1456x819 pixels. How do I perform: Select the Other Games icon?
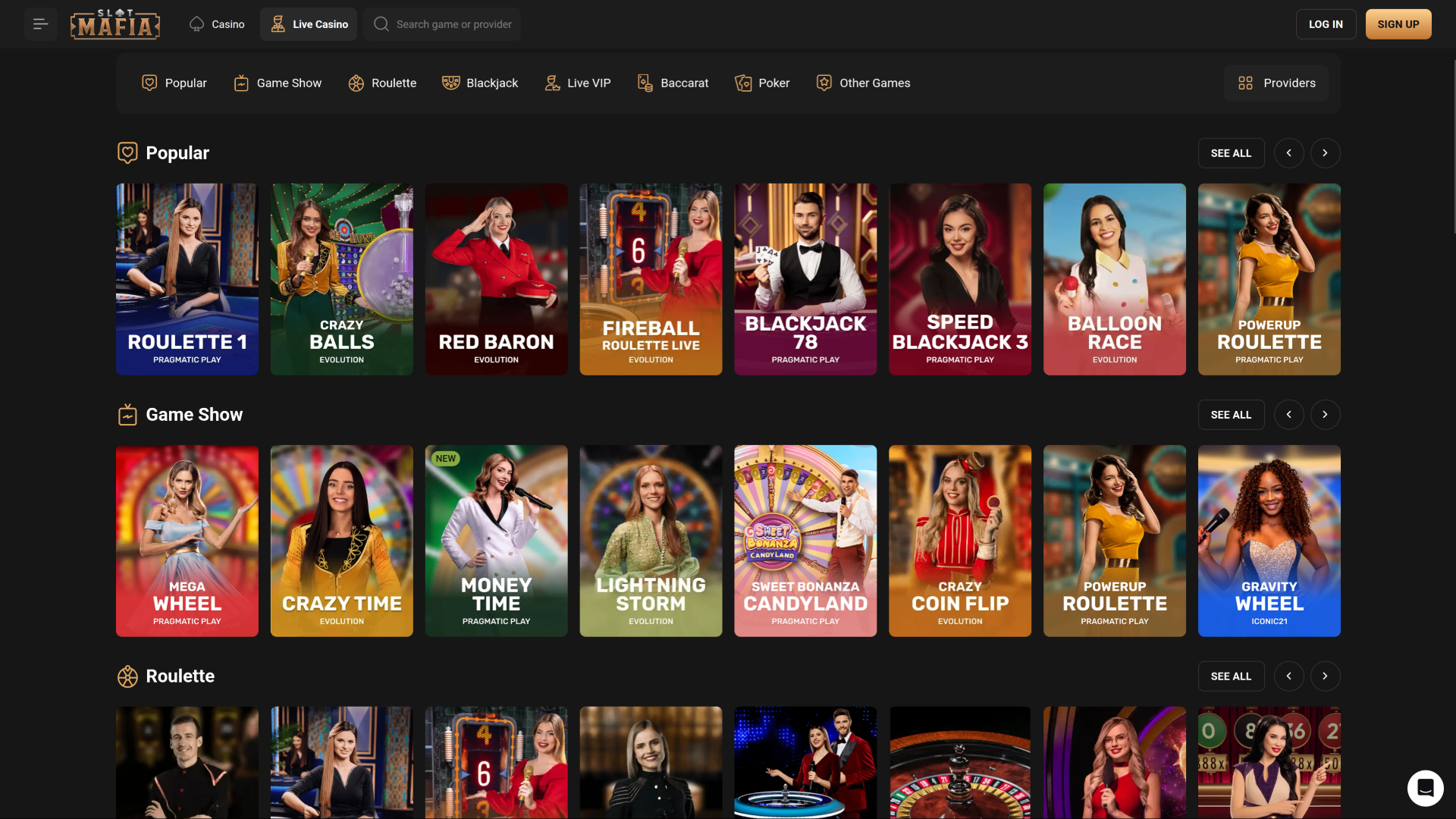tap(824, 83)
